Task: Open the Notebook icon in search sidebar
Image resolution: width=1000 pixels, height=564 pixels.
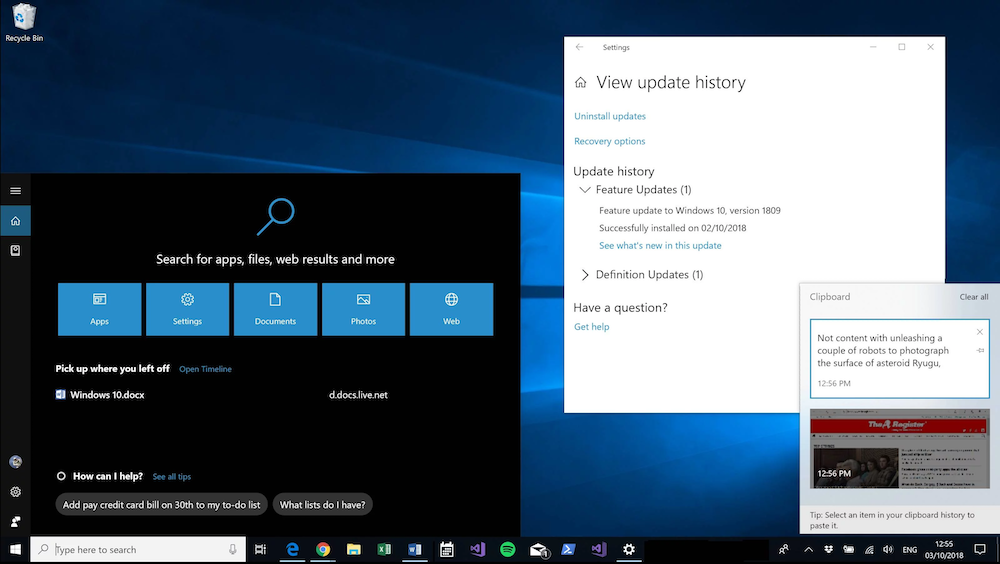Action: (x=15, y=251)
